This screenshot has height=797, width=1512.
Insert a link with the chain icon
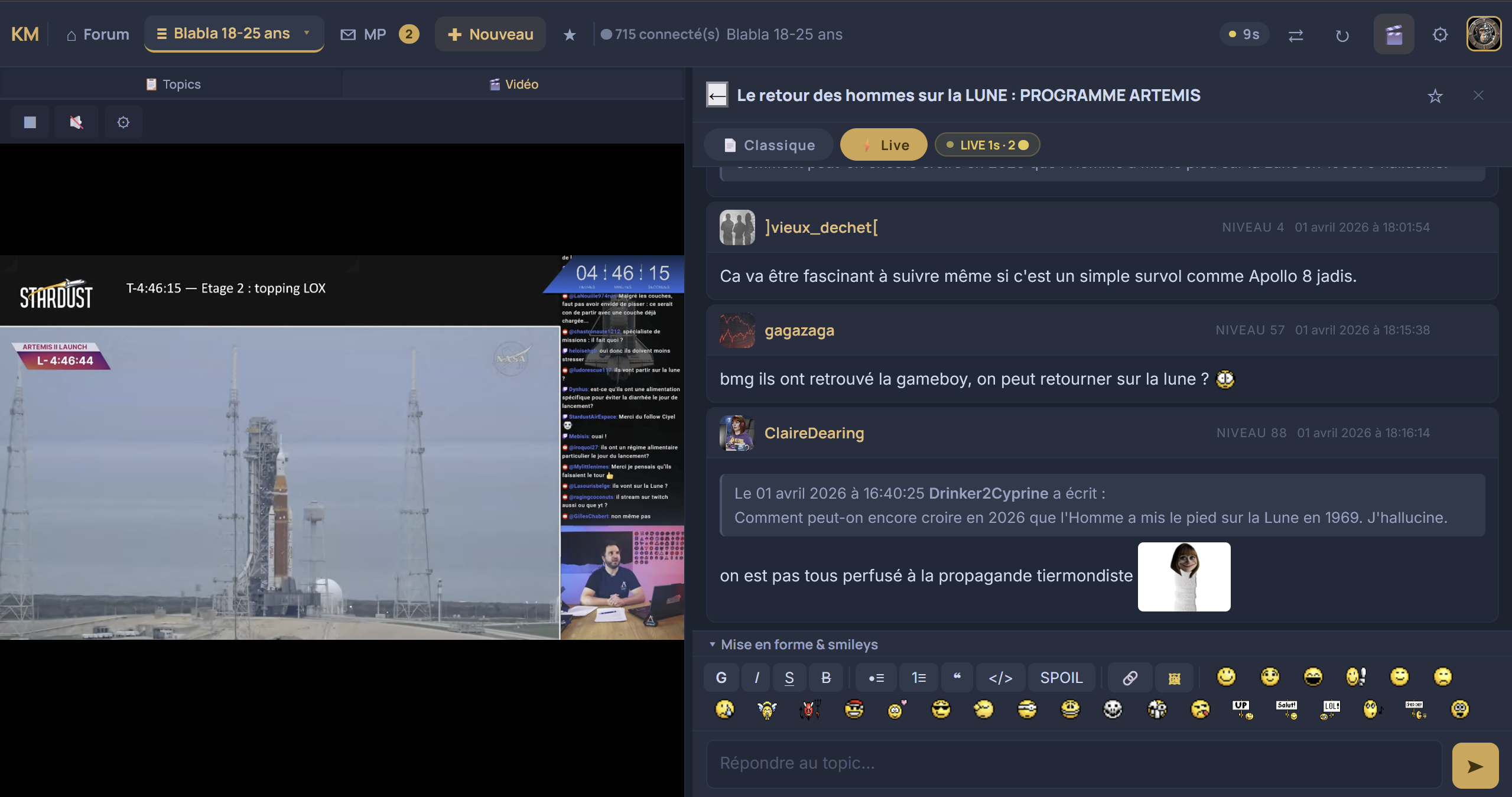point(1130,678)
